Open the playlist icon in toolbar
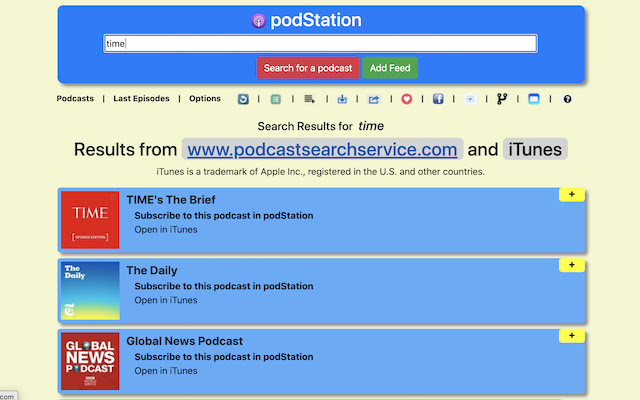This screenshot has height=400, width=640. click(309, 99)
